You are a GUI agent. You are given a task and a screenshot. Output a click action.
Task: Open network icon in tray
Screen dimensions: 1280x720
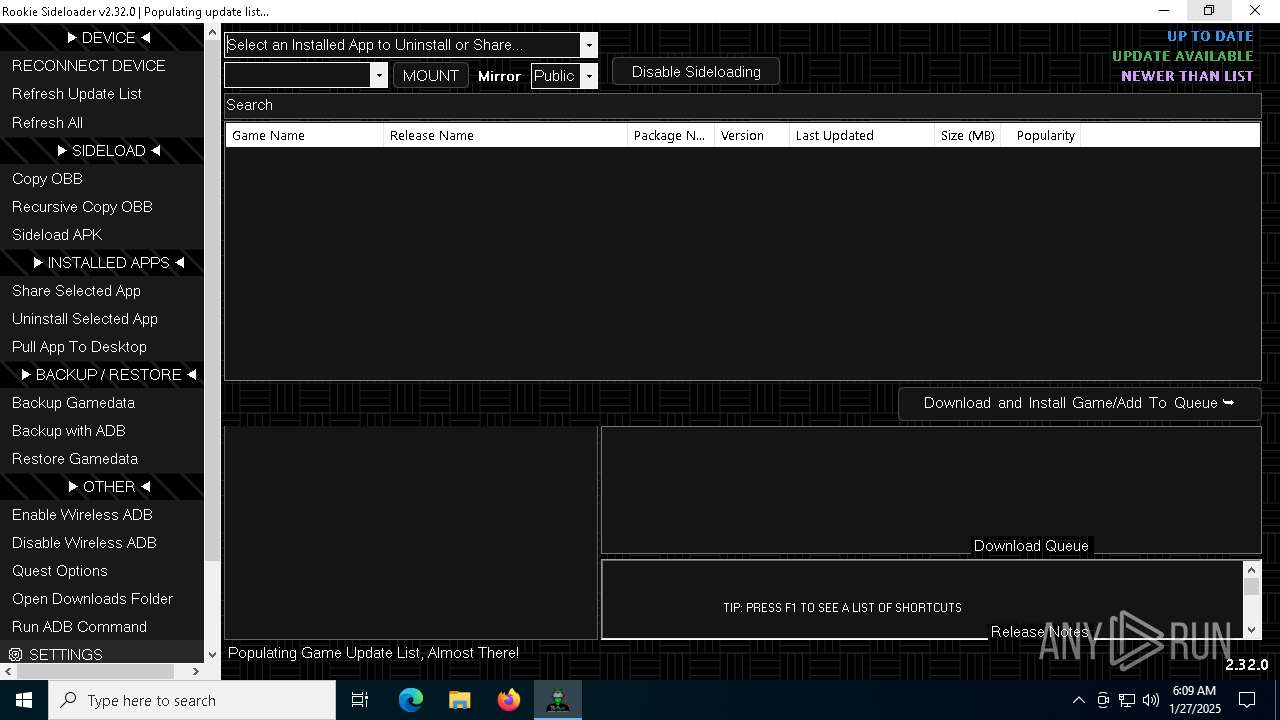tap(1127, 700)
